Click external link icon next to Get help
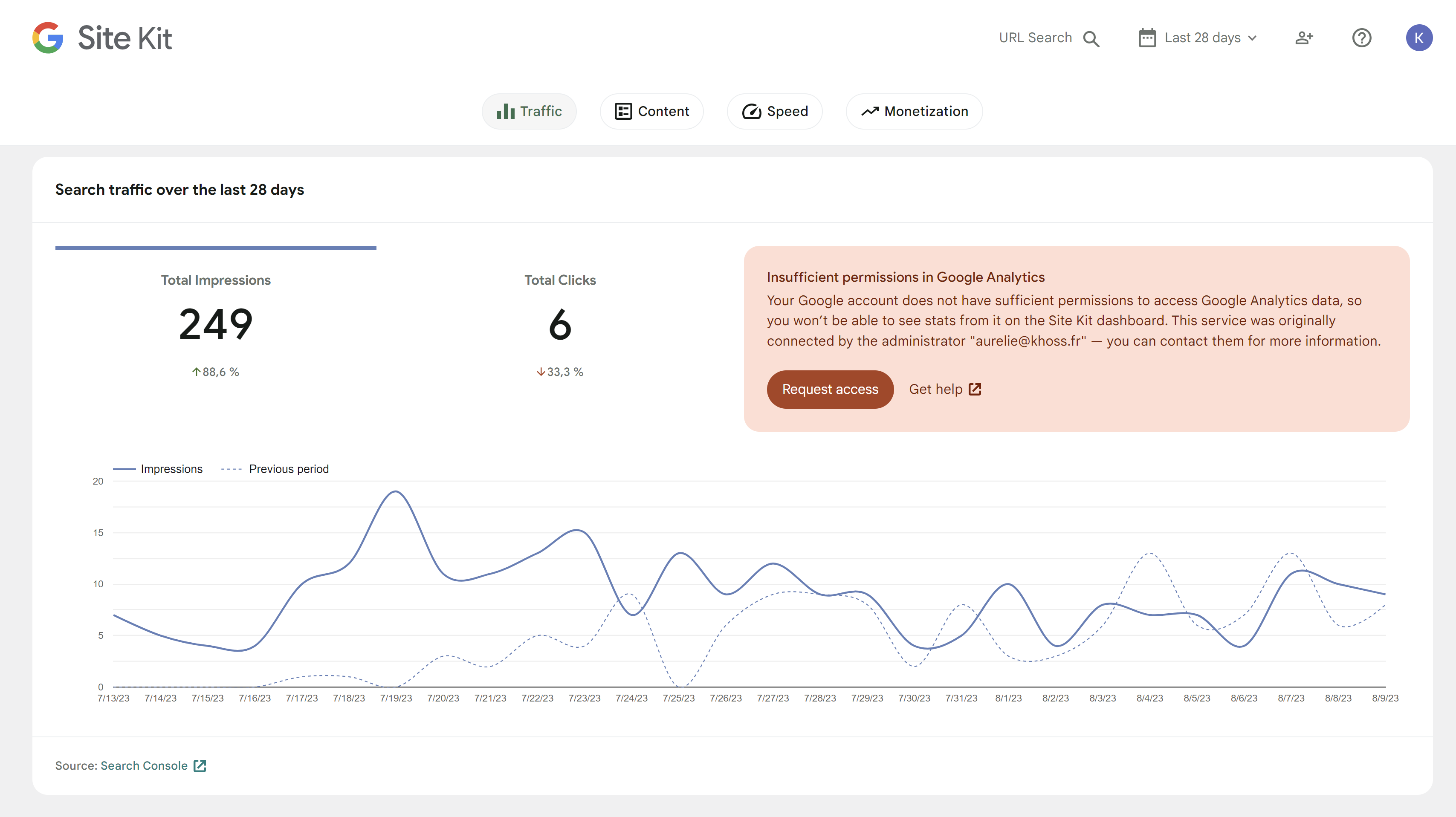 click(975, 389)
